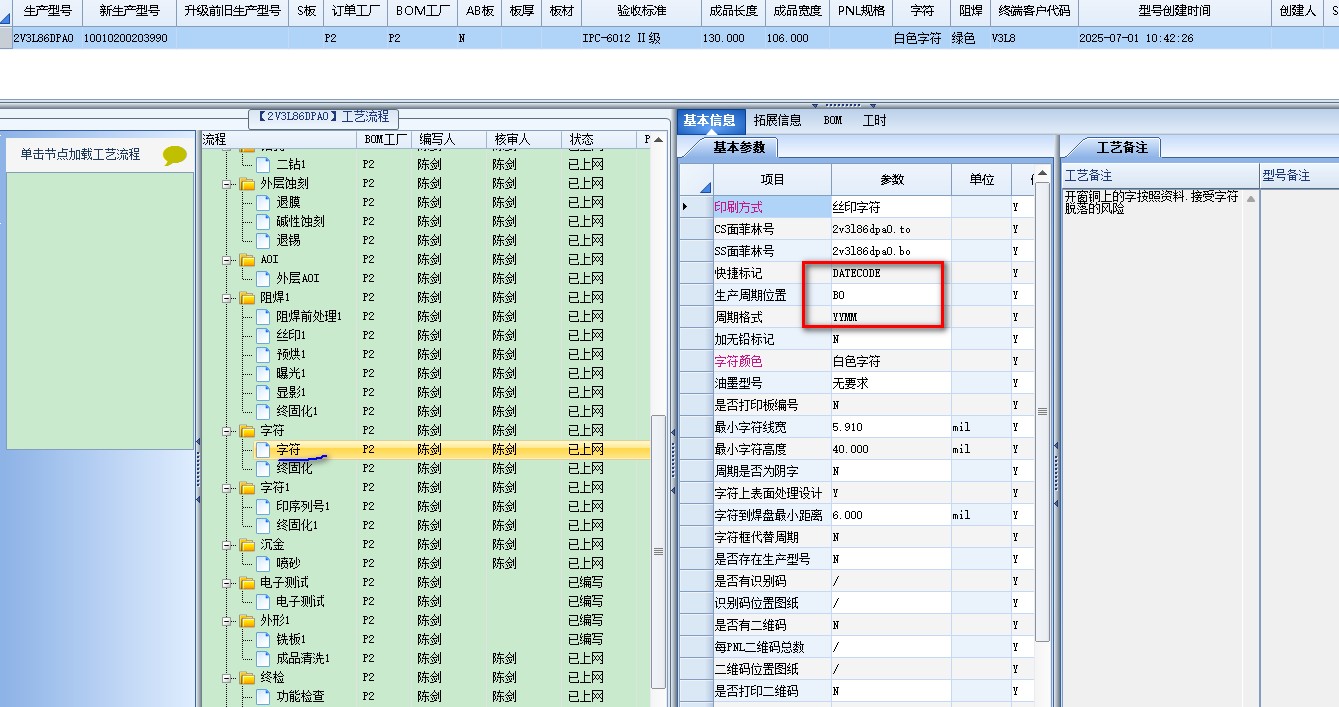Viewport: 1339px width, 707px height.
Task: Click the 周期格式 value cell YYMM
Action: tap(890, 317)
